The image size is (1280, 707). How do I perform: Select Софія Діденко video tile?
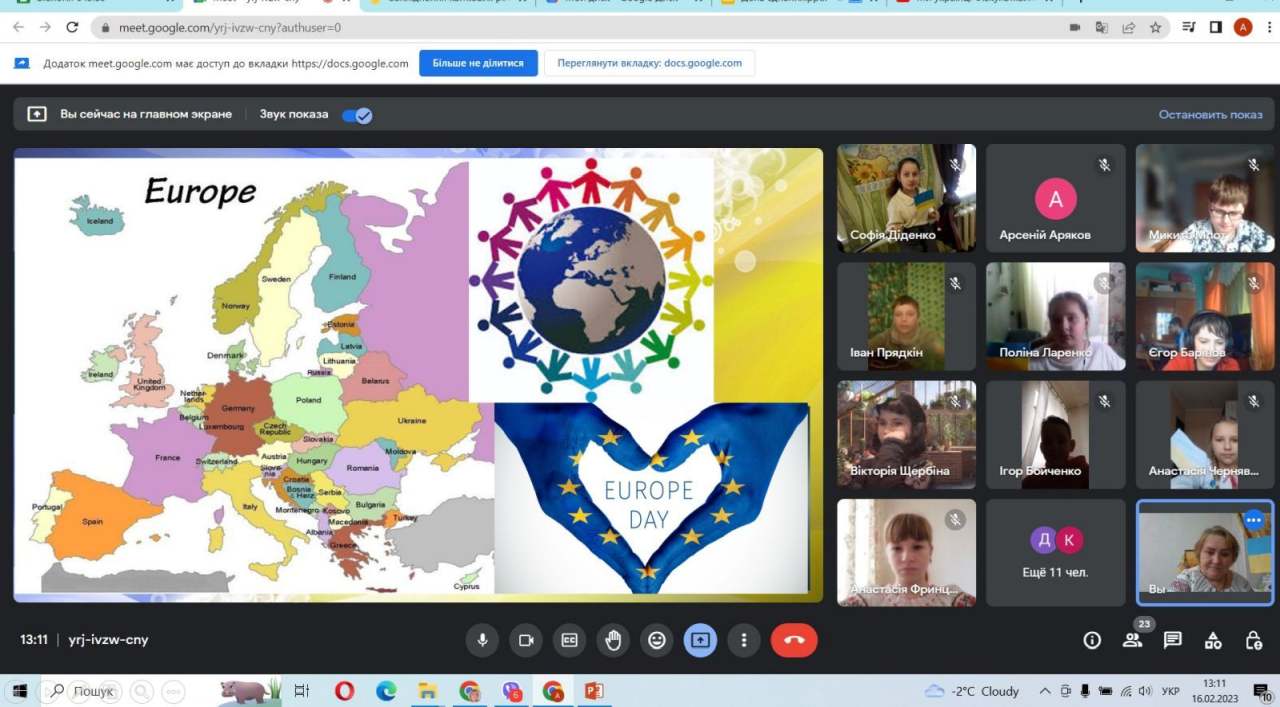906,198
